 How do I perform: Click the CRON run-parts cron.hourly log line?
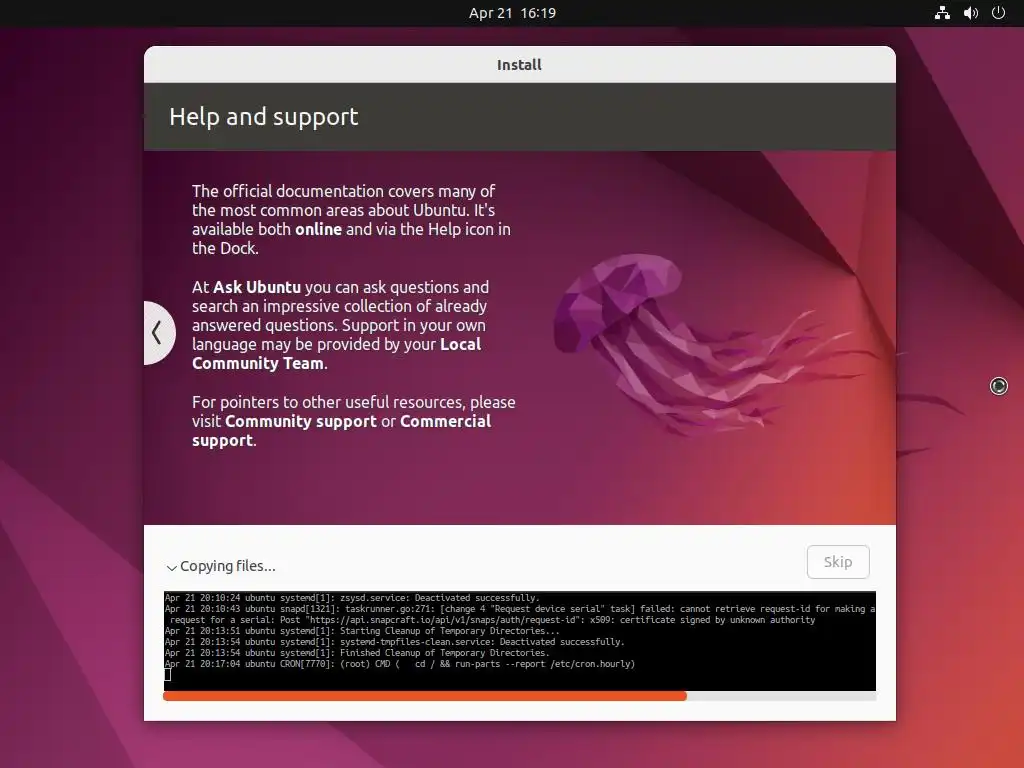click(x=400, y=664)
